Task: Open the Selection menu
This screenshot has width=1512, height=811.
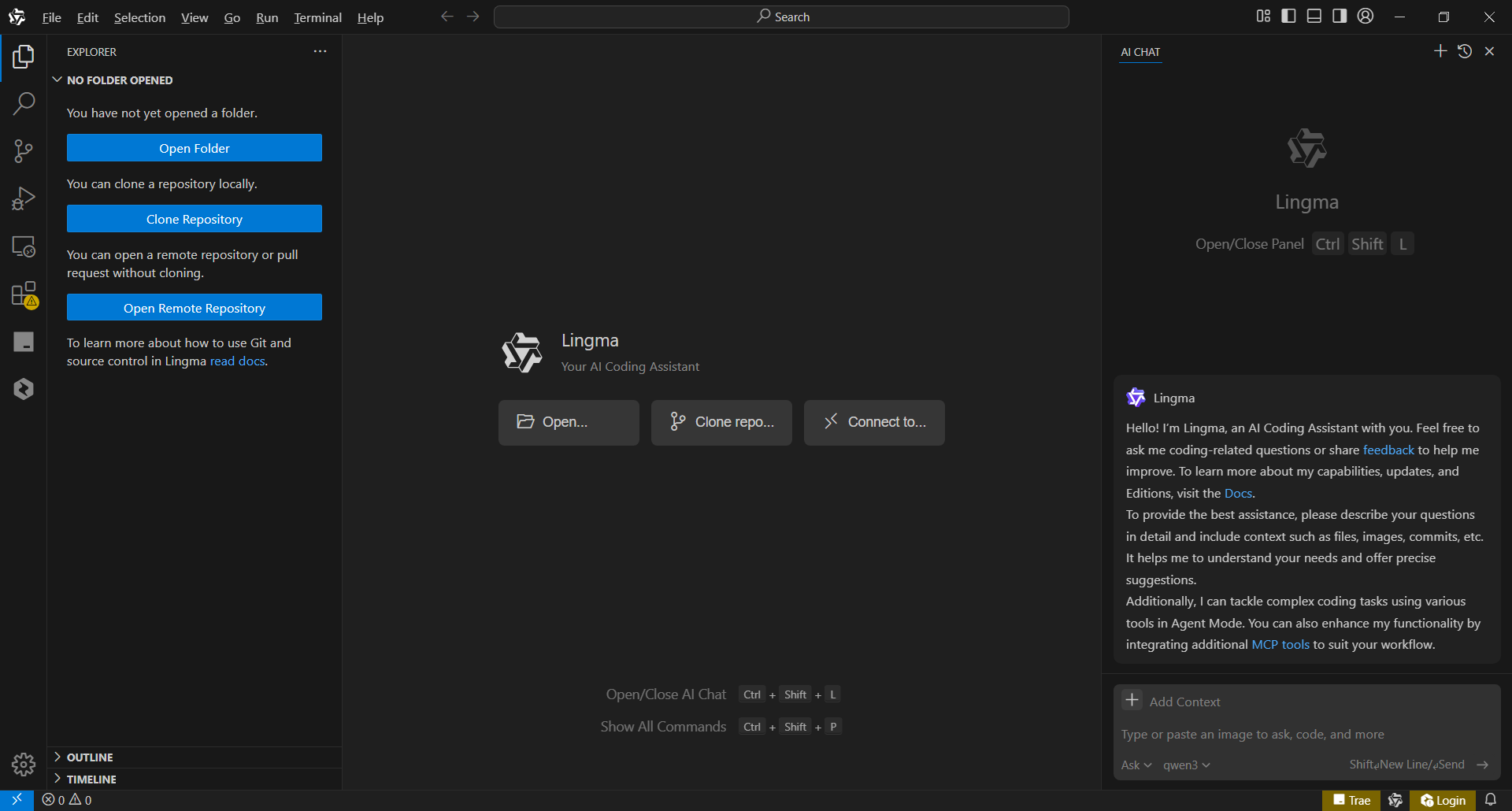Action: 139,17
